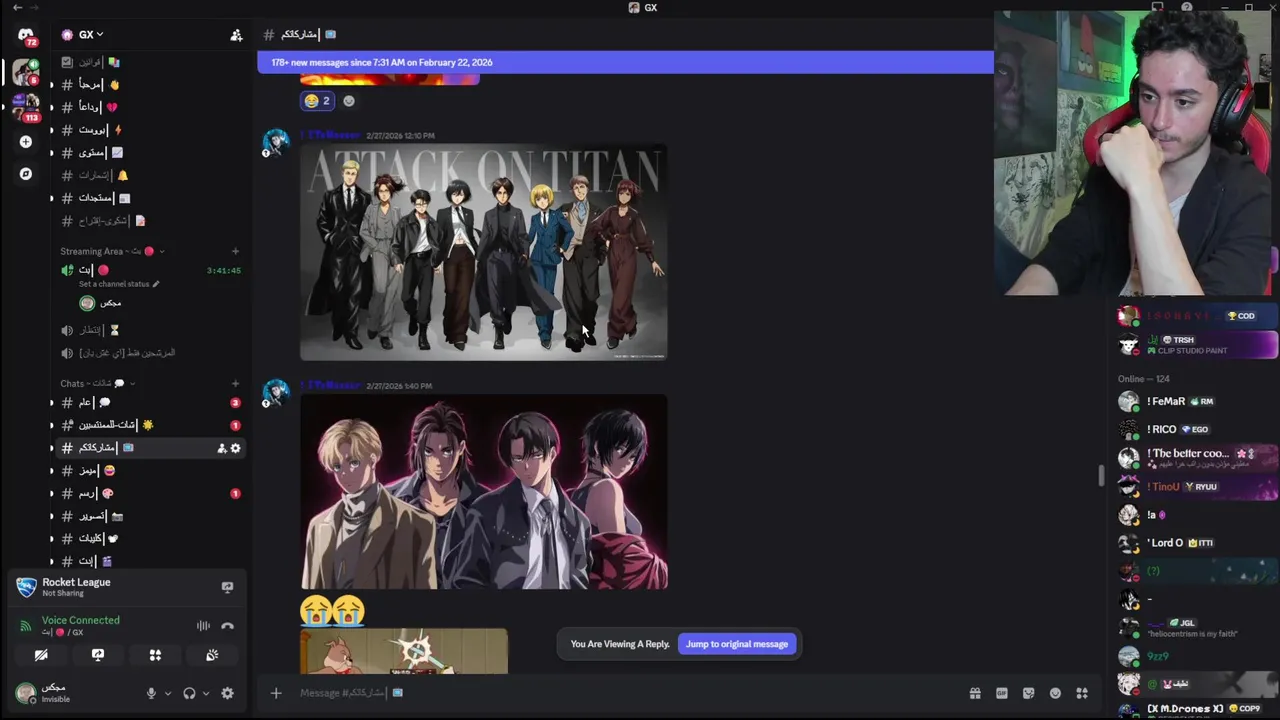The image size is (1280, 720).
Task: Click the attach file plus icon
Action: [276, 693]
